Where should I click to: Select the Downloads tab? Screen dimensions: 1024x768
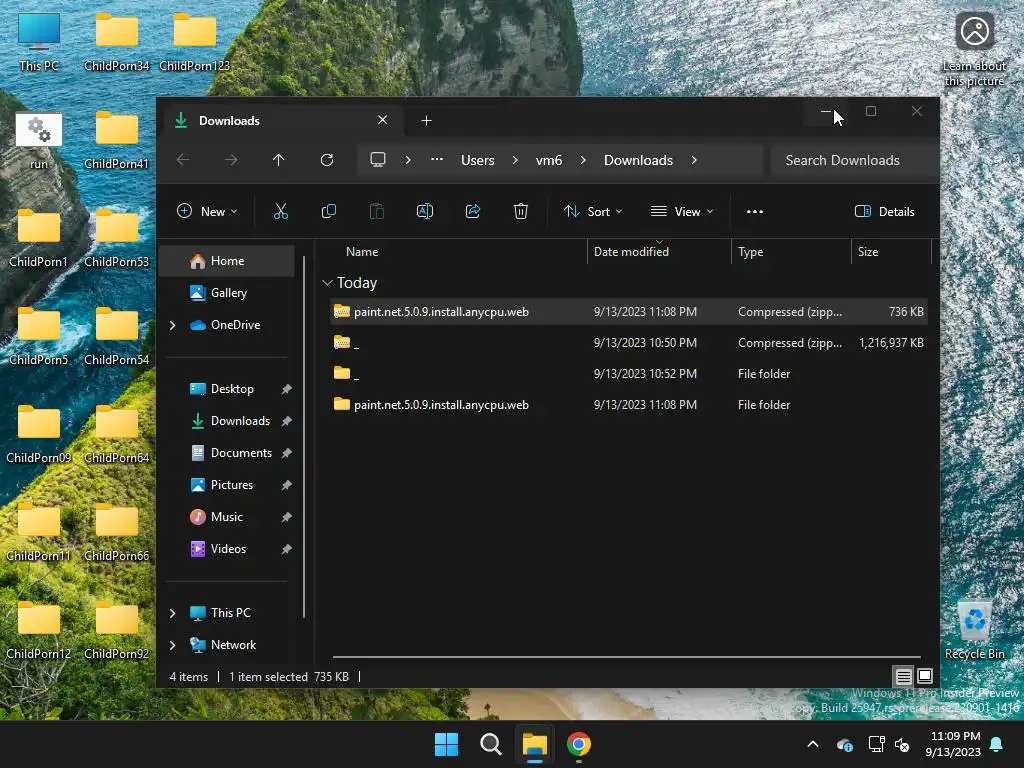pos(280,121)
